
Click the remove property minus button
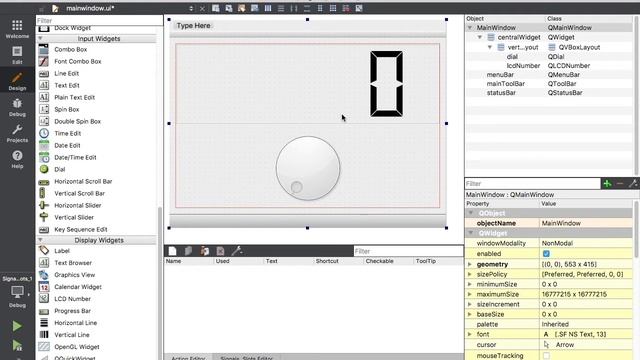point(620,184)
